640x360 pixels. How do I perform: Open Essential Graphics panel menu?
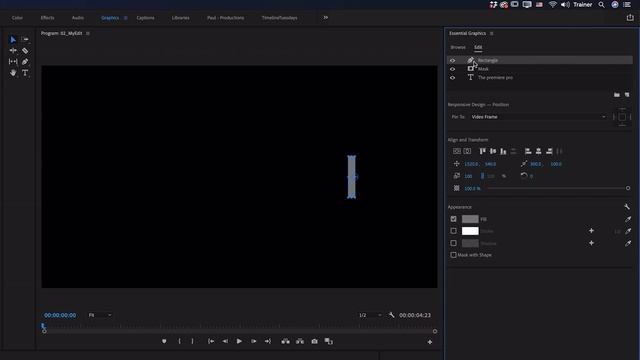(491, 33)
